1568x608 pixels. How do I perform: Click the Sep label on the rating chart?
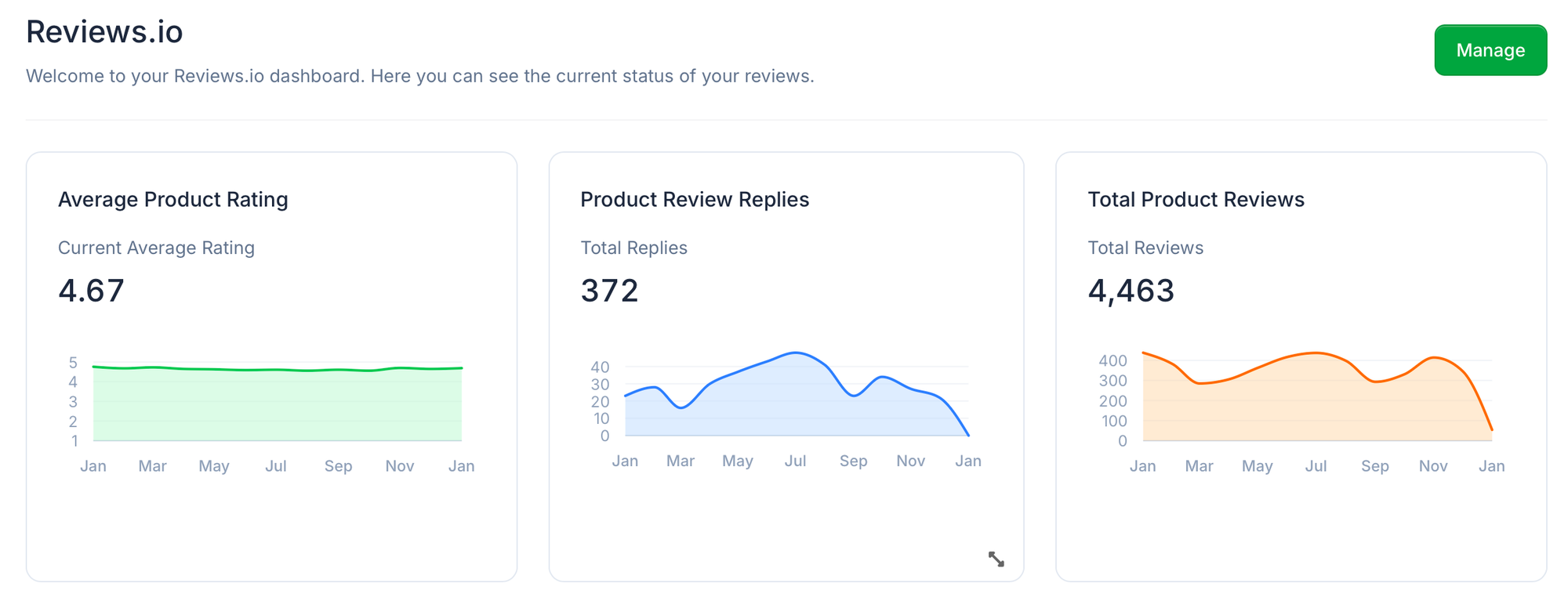(x=338, y=466)
